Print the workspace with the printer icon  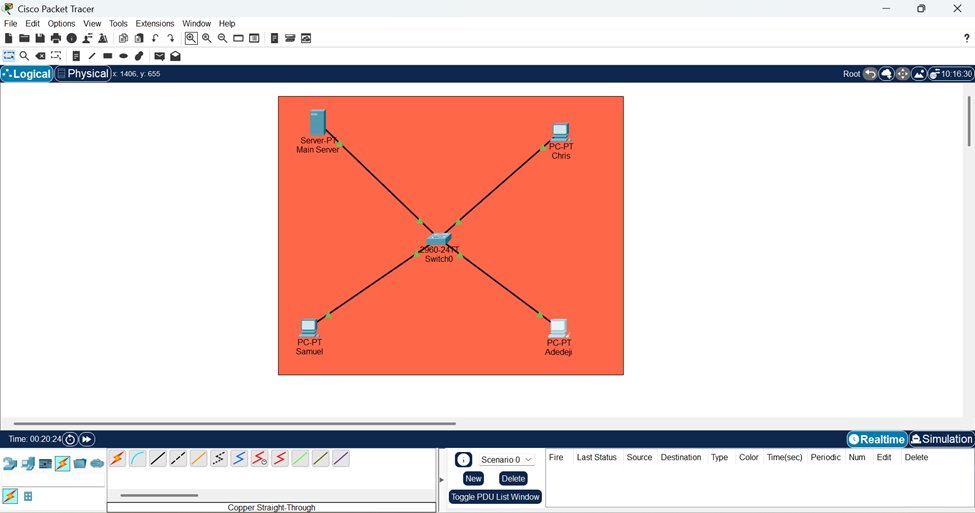click(56, 39)
